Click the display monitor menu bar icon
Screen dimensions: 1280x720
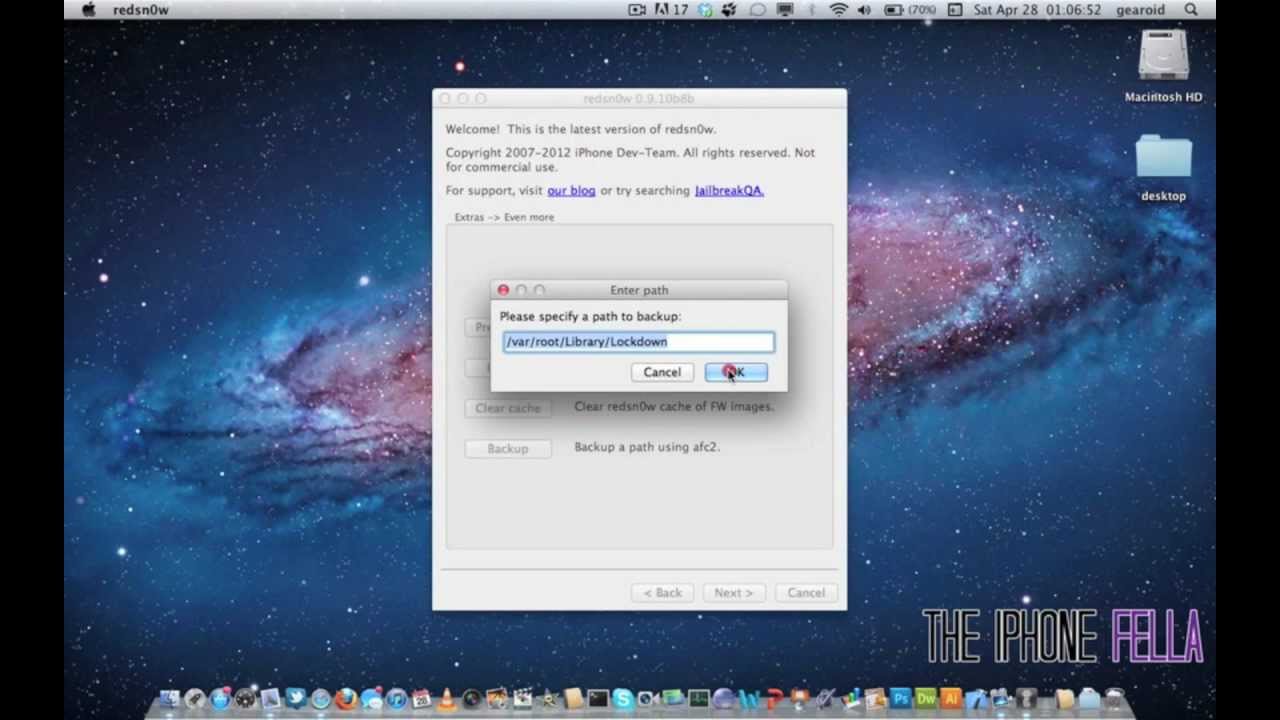click(x=785, y=10)
